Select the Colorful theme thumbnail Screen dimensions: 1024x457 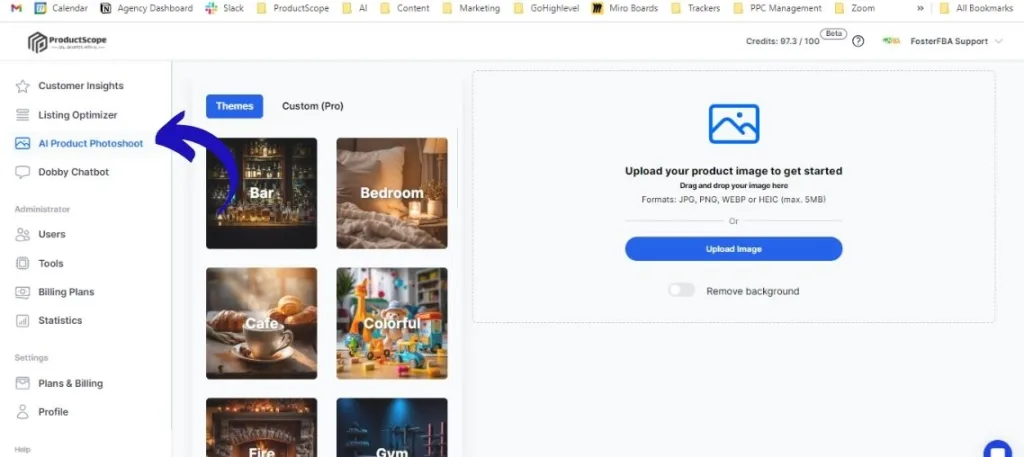(x=392, y=323)
